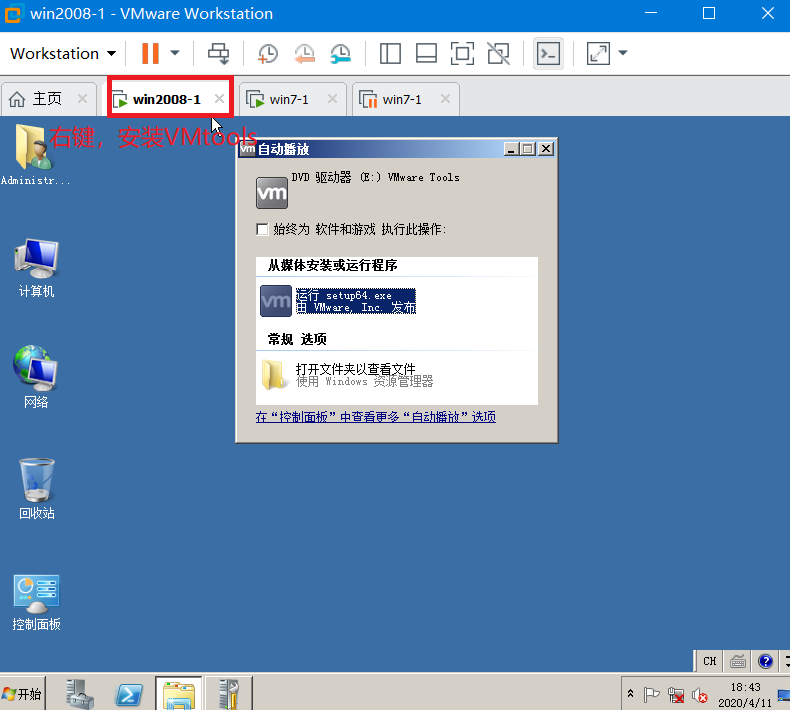Expand the power options arrow beside pause
The height and width of the screenshot is (710, 790).
coord(175,53)
